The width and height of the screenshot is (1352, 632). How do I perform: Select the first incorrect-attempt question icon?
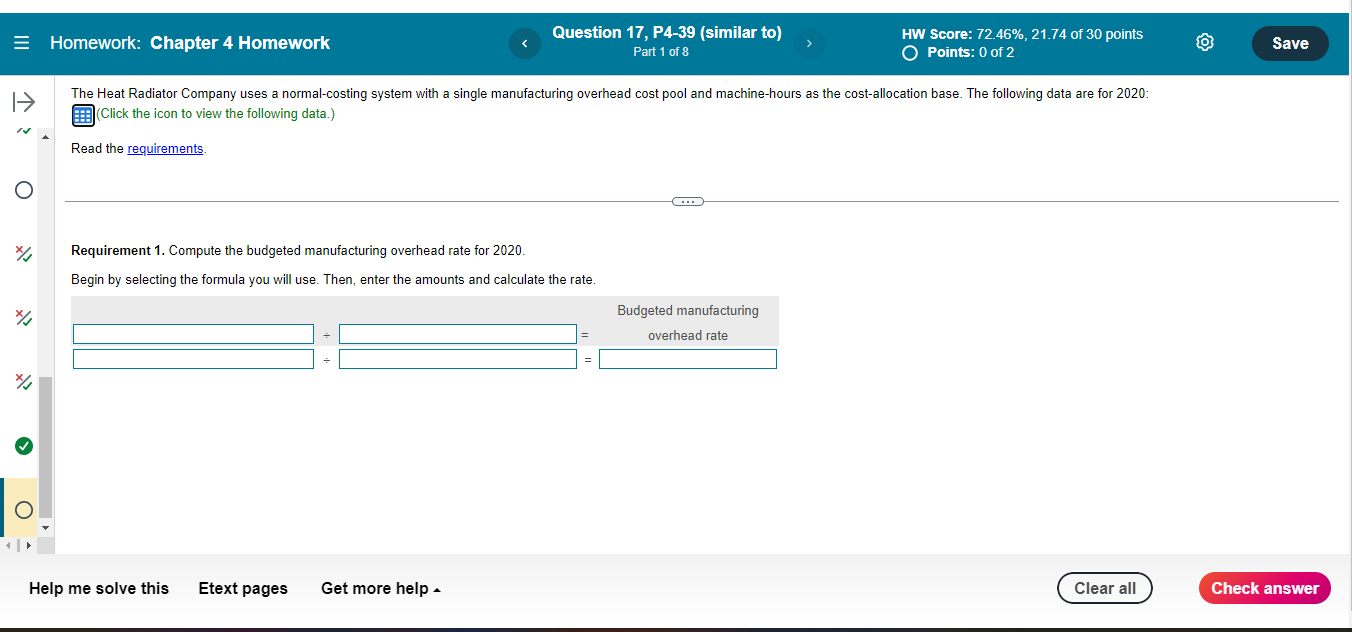[x=23, y=254]
